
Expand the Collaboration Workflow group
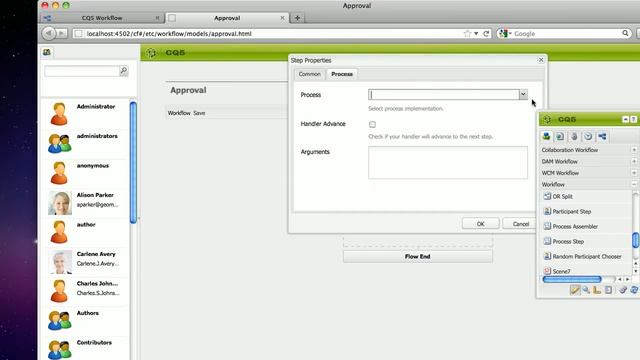point(634,150)
